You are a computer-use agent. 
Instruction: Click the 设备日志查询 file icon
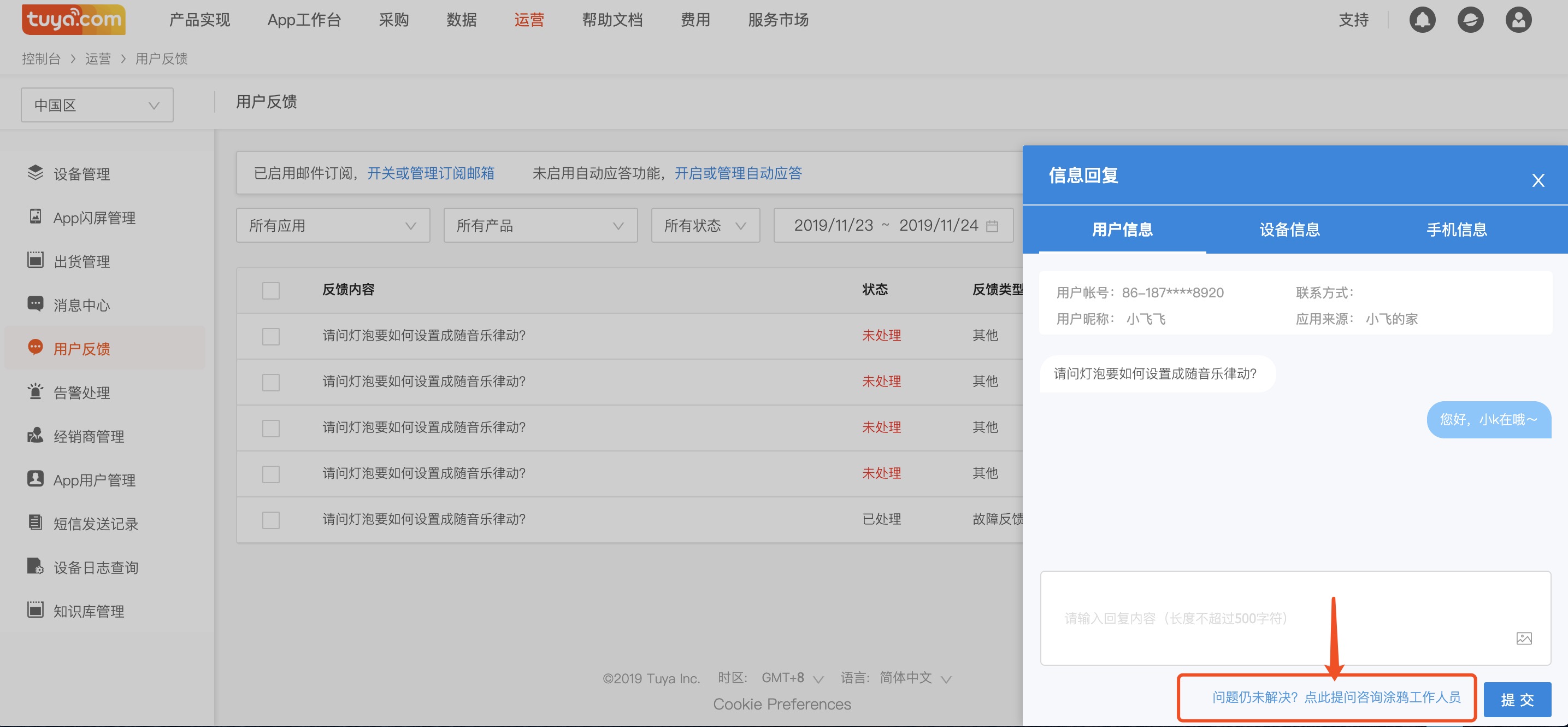(36, 566)
